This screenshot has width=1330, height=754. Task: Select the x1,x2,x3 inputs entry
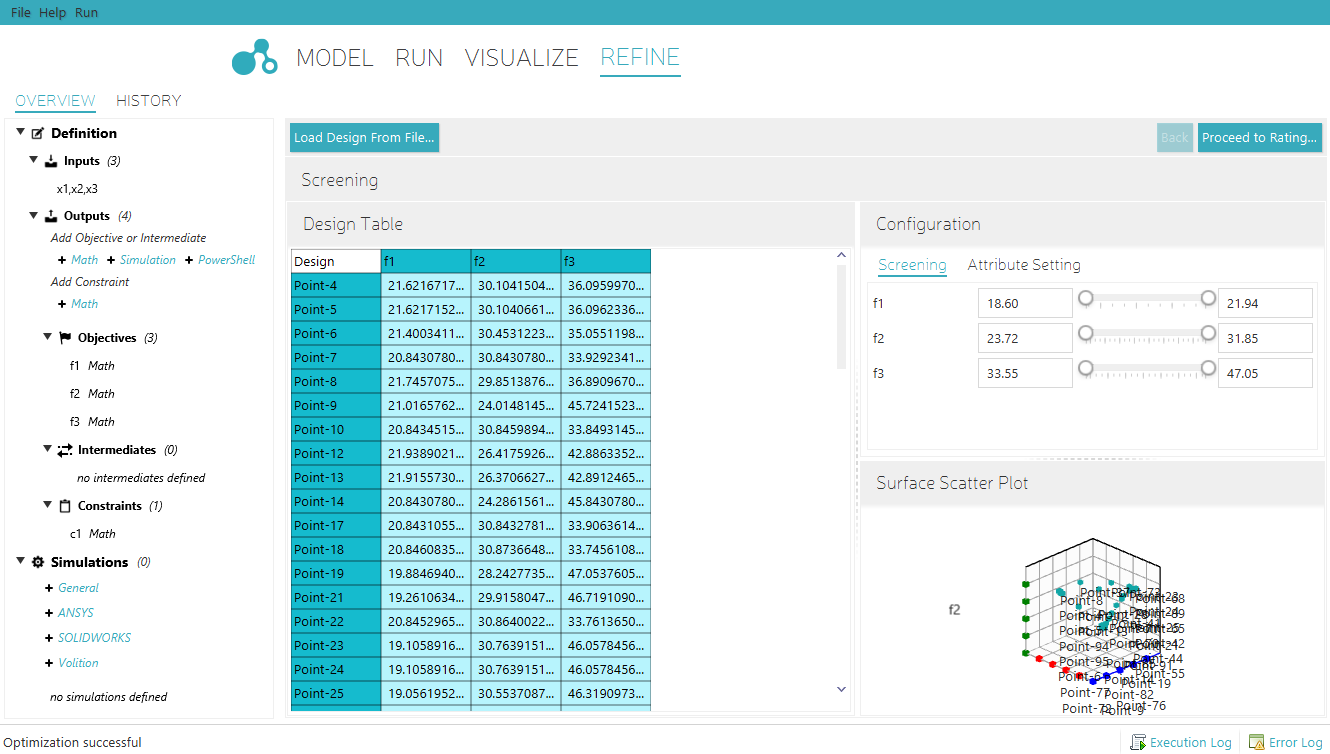tap(77, 188)
